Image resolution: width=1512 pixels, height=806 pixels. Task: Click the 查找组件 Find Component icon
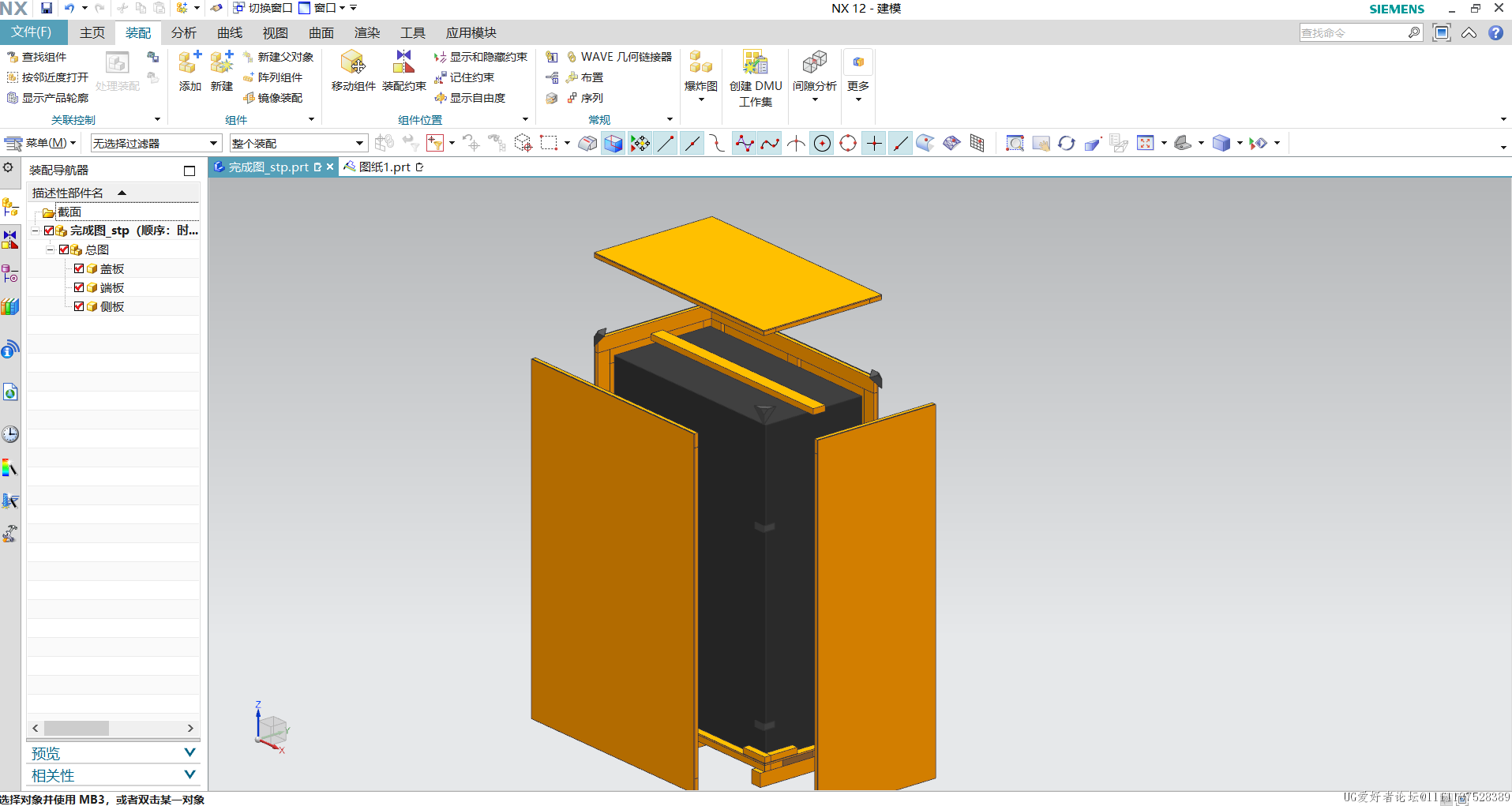click(x=13, y=57)
